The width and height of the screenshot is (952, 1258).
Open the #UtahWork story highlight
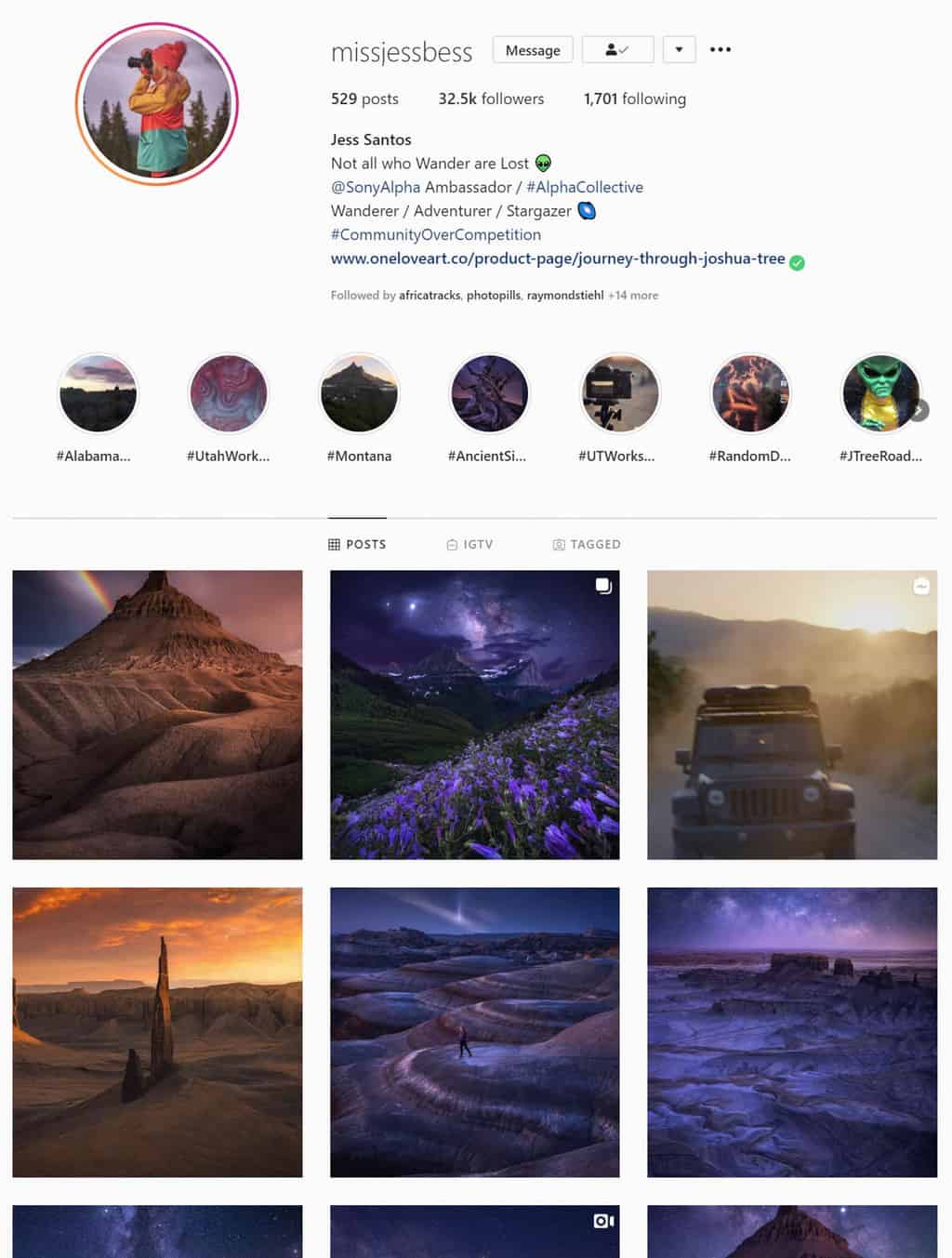(x=228, y=393)
